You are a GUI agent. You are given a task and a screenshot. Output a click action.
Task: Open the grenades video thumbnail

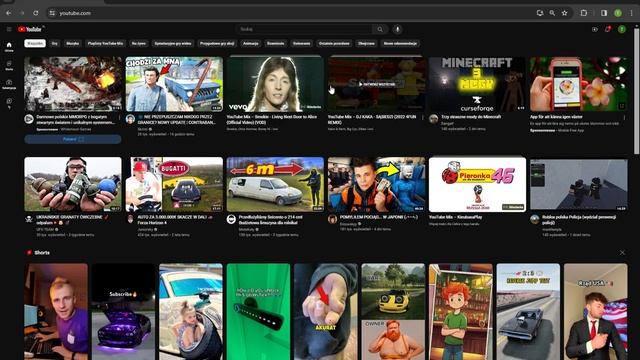tap(73, 184)
